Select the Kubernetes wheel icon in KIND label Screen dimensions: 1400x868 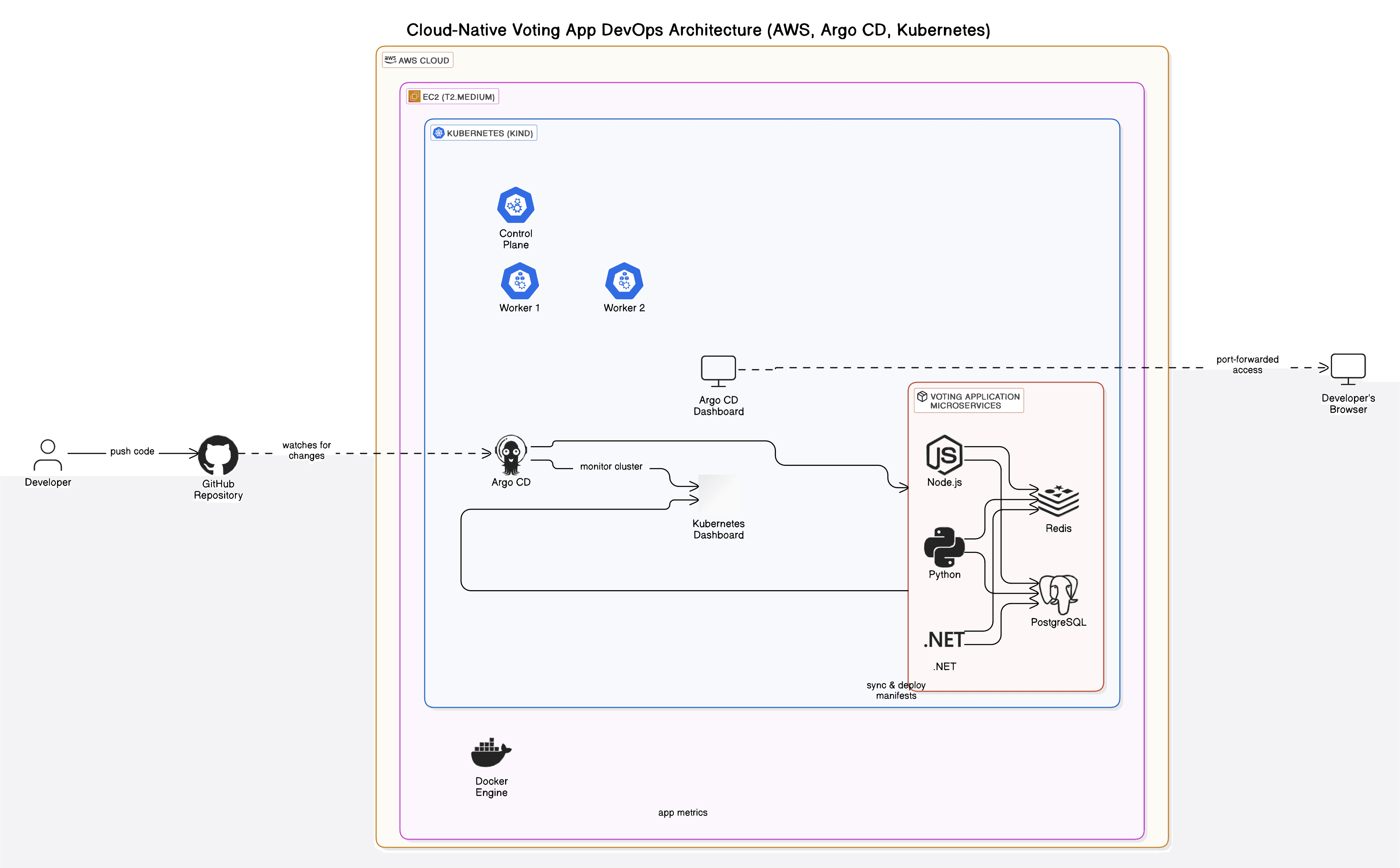click(x=438, y=133)
